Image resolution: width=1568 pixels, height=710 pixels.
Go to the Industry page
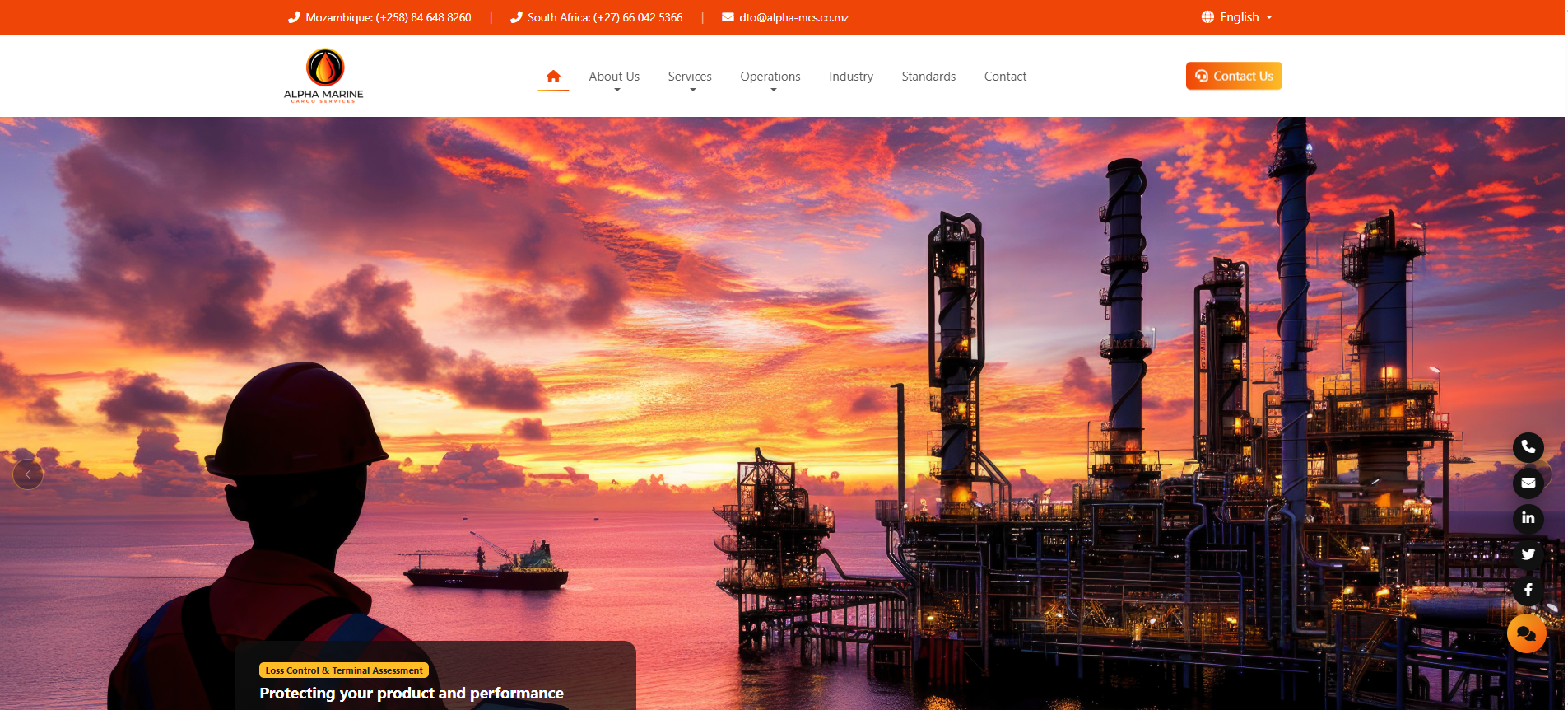pos(851,76)
